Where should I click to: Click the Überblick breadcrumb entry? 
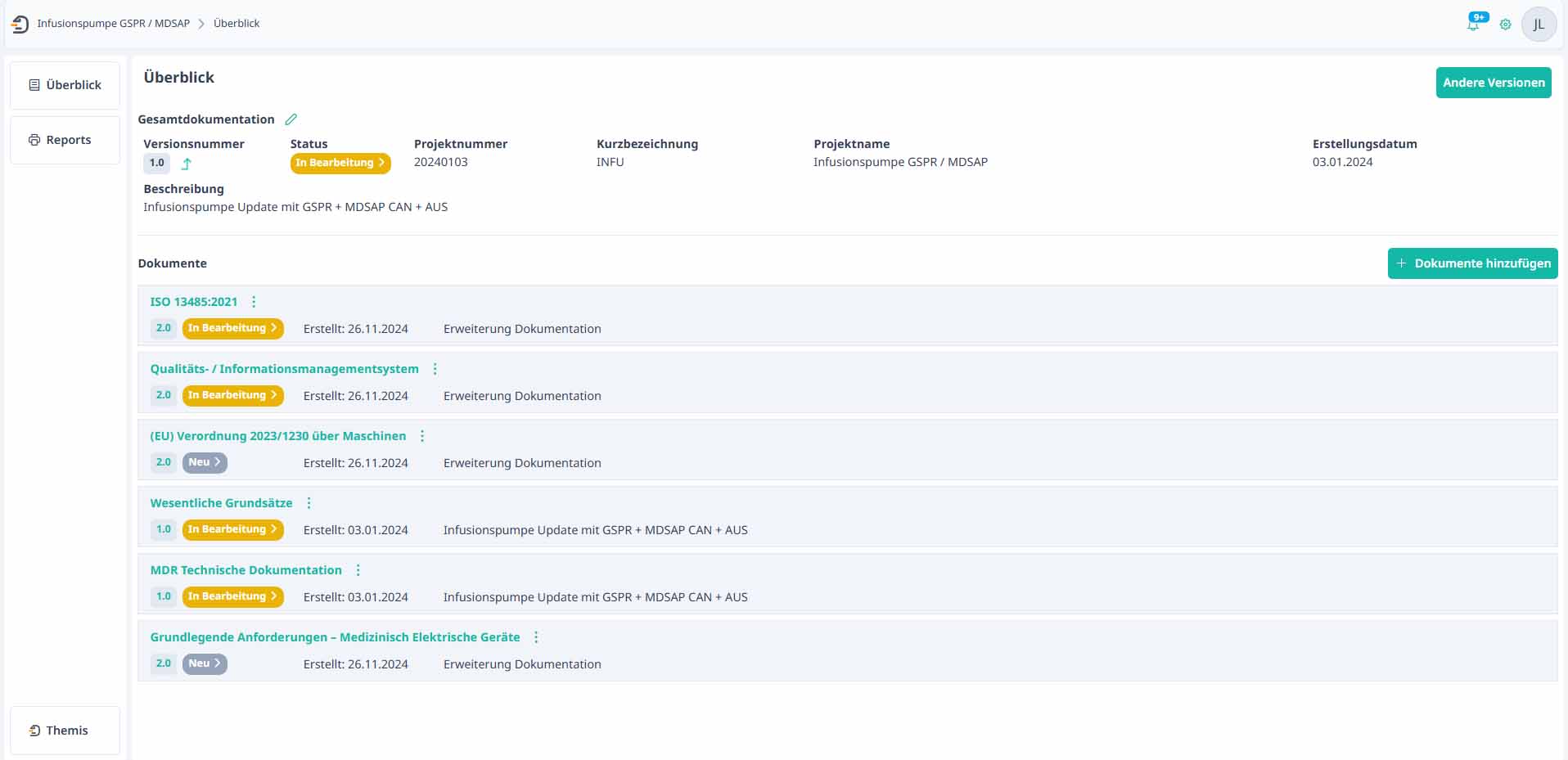coord(237,24)
